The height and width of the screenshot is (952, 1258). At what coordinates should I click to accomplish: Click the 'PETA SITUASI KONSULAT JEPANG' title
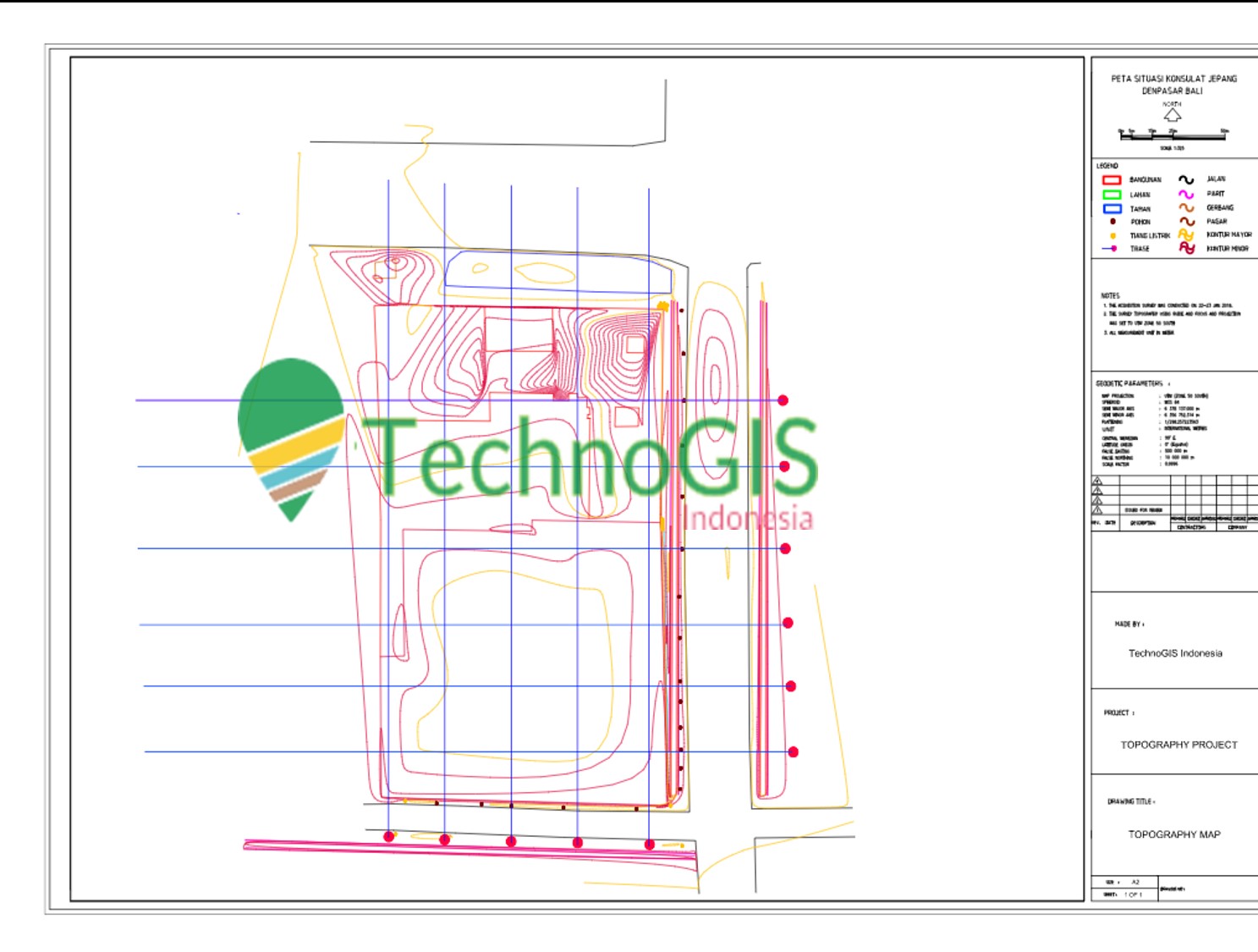(x=1174, y=79)
